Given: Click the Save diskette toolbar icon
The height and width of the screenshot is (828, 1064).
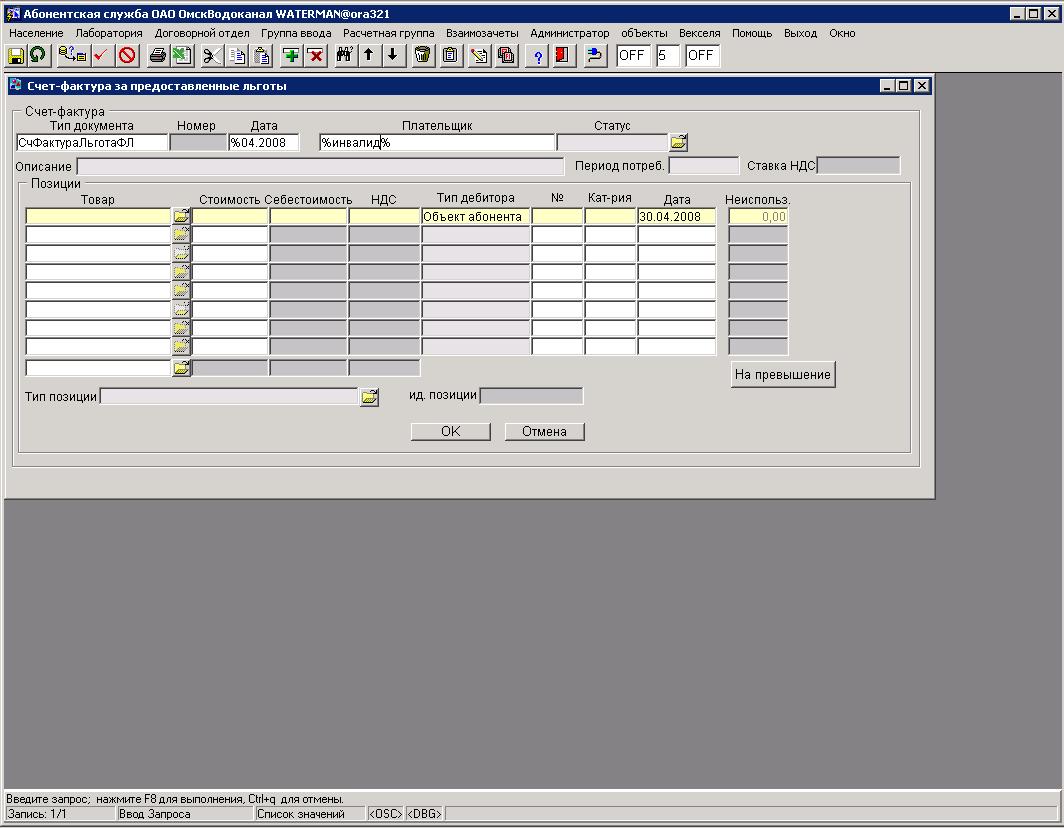Looking at the screenshot, I should [x=16, y=56].
